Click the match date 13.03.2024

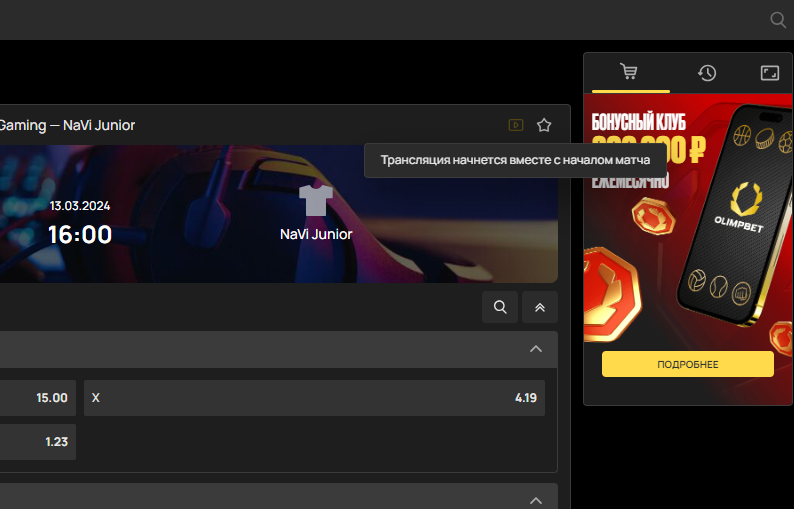[80, 206]
